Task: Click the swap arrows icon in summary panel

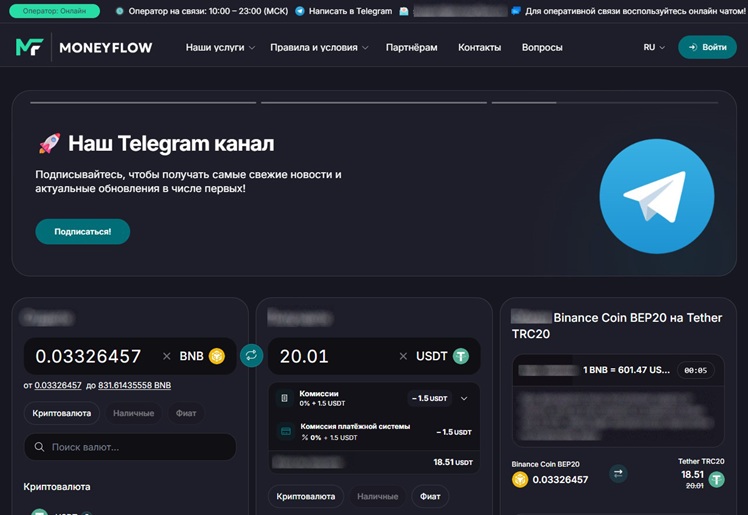Action: coord(618,474)
